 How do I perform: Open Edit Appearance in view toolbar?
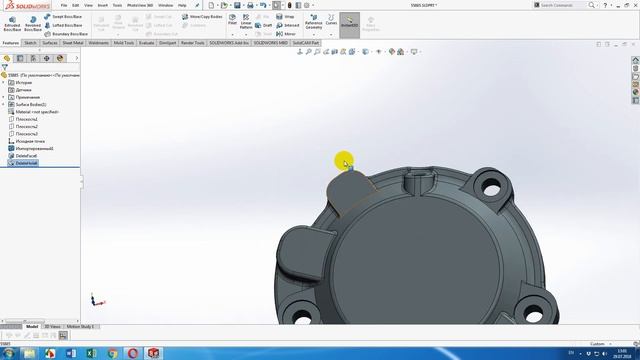(392, 52)
